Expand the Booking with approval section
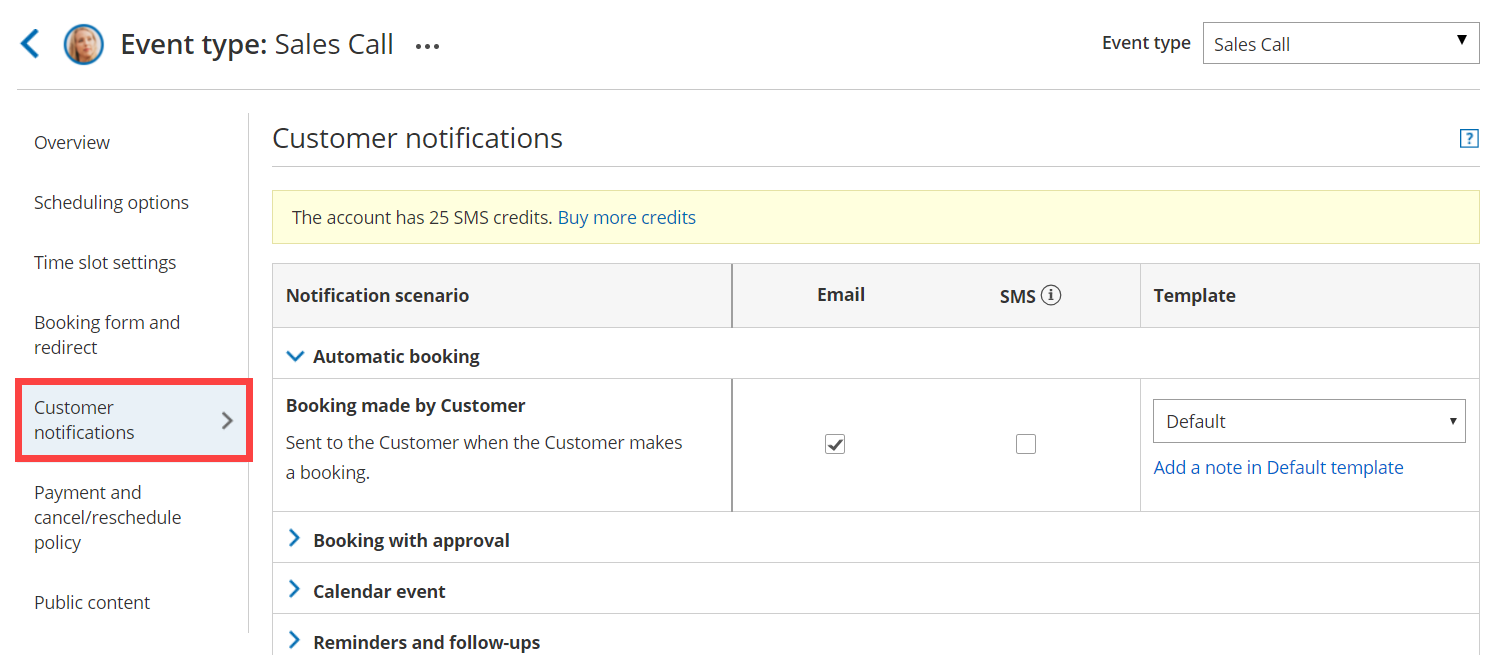 pyautogui.click(x=294, y=539)
